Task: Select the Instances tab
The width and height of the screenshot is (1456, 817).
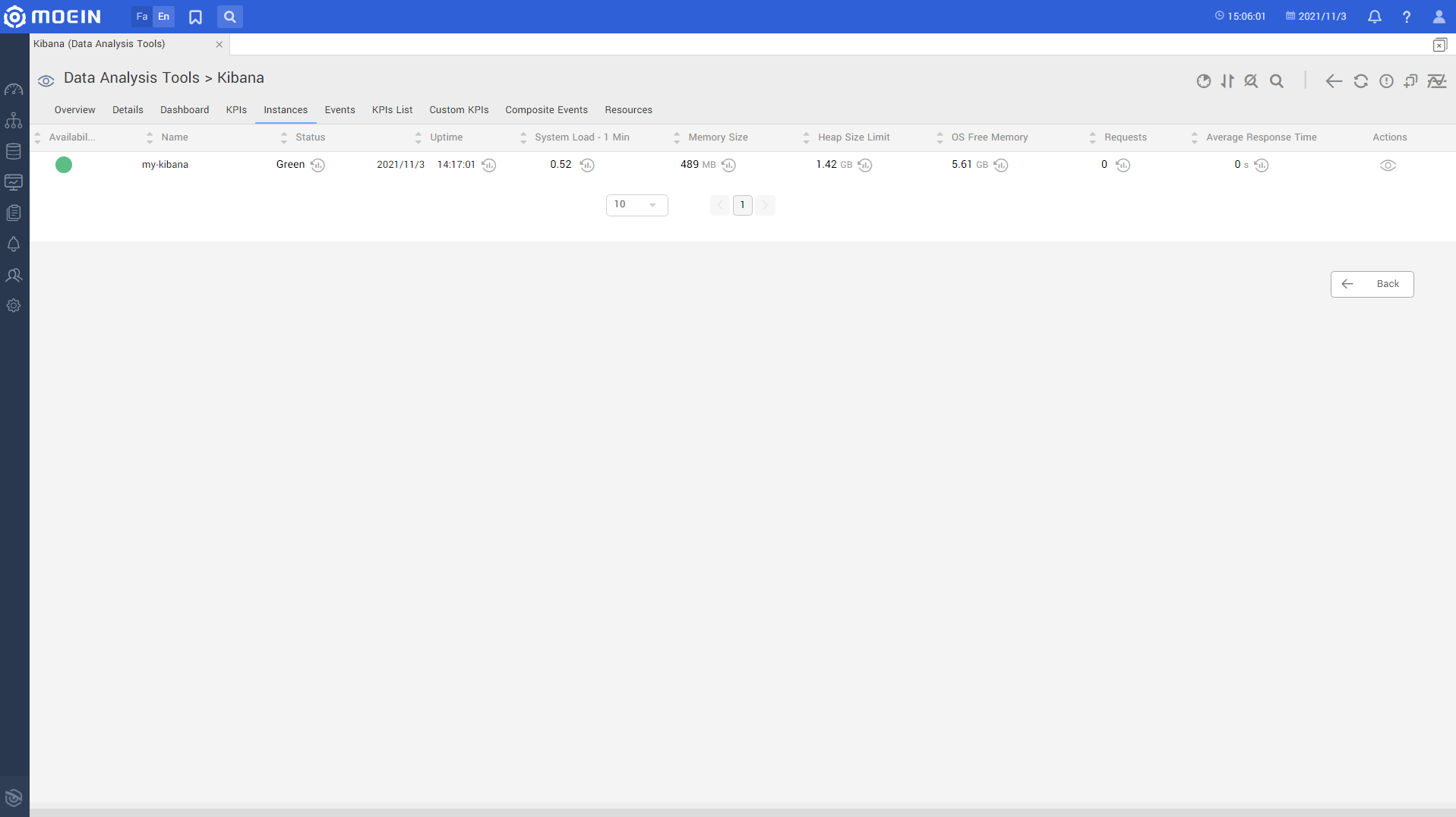Action: (x=286, y=110)
